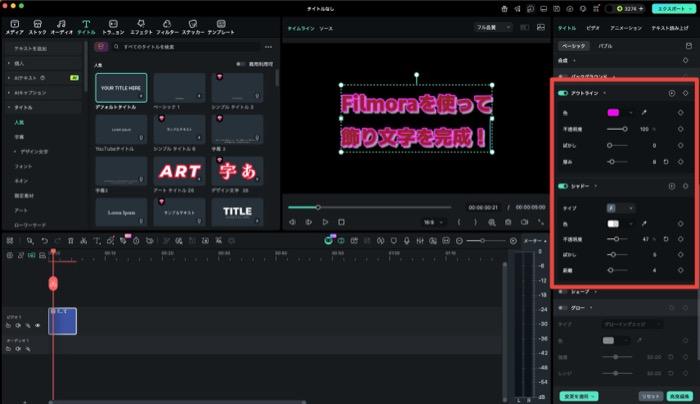Open the shadow タイプ type dropdown

pyautogui.click(x=621, y=208)
